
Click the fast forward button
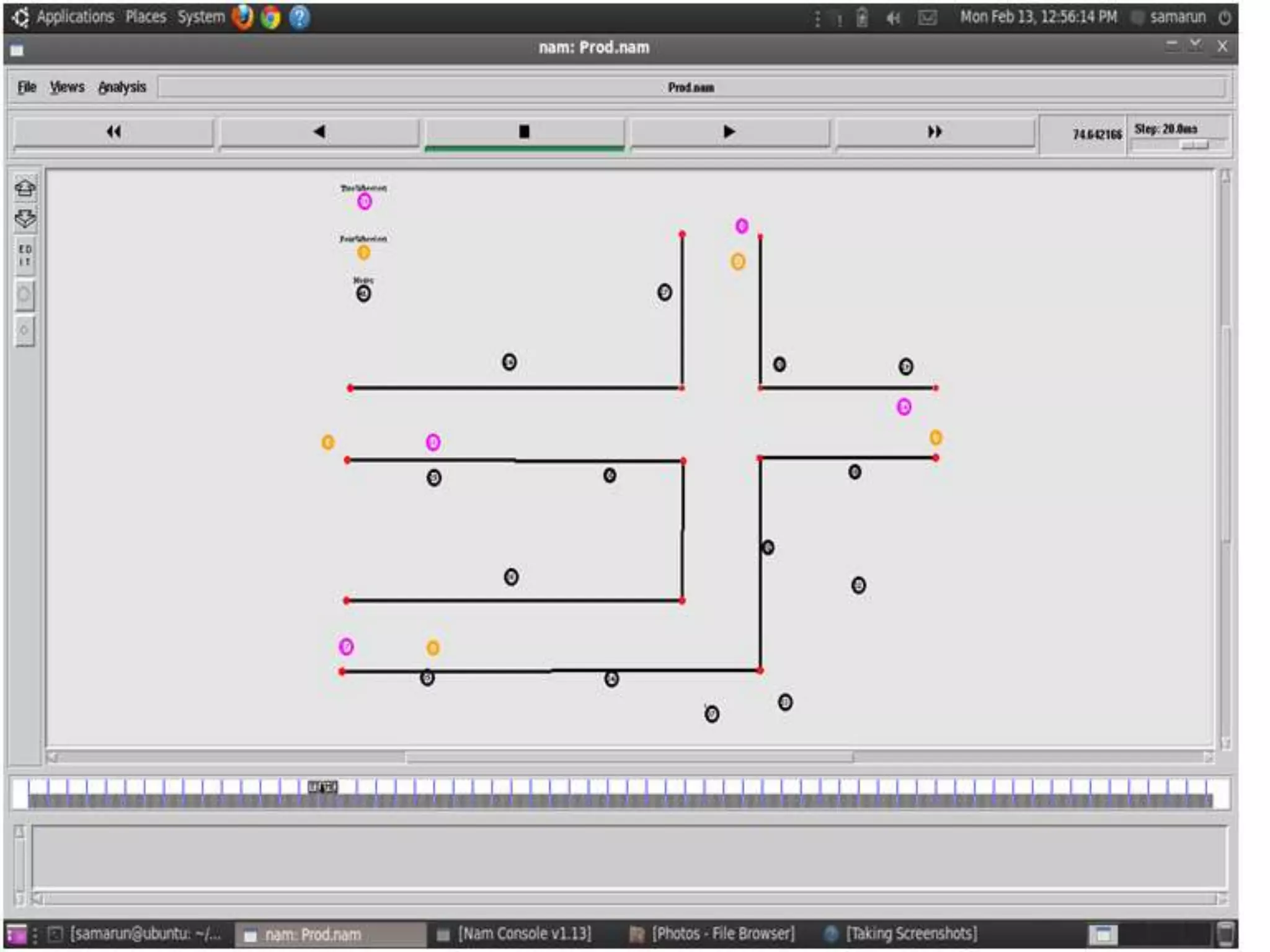coord(935,132)
